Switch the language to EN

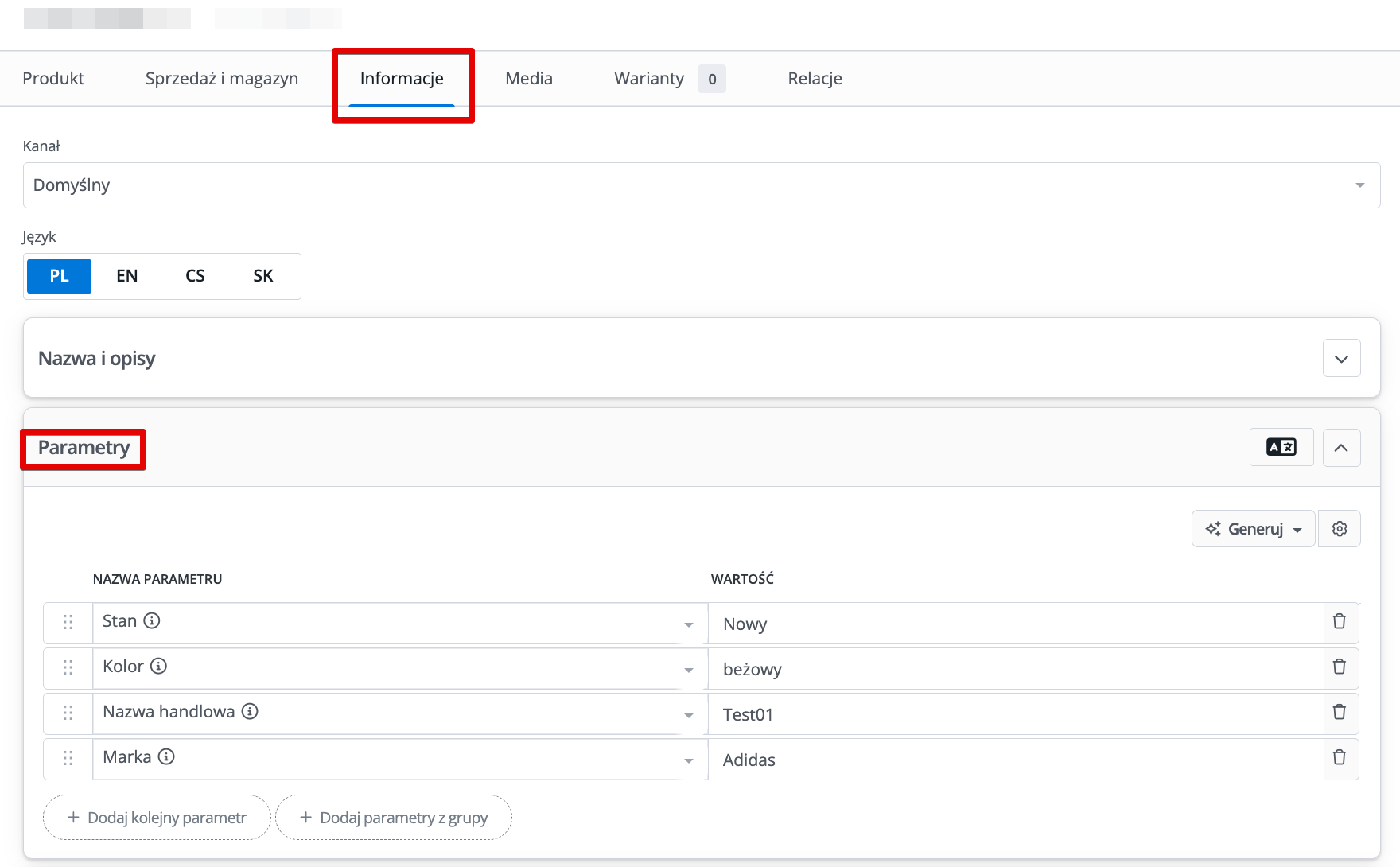(126, 275)
